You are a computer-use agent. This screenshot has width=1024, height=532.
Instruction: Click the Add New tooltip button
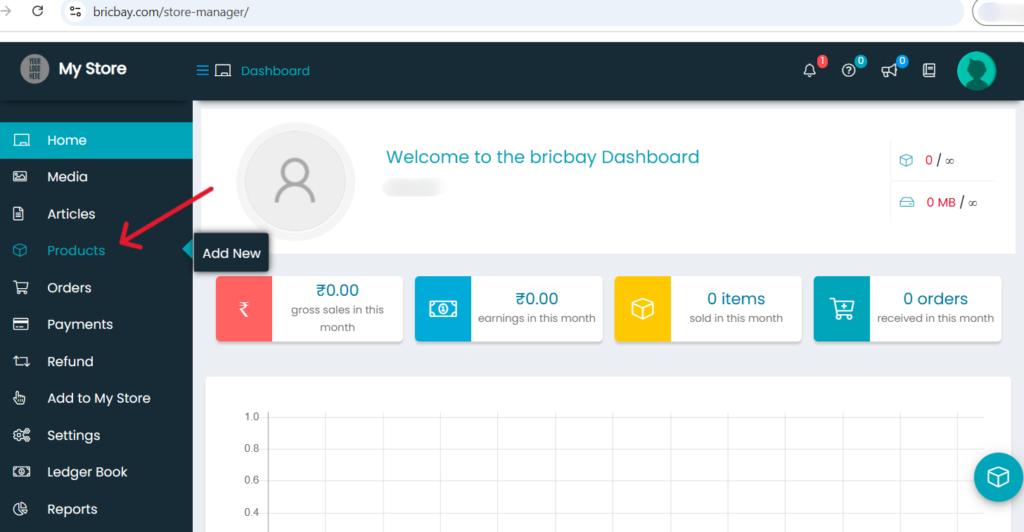point(231,253)
